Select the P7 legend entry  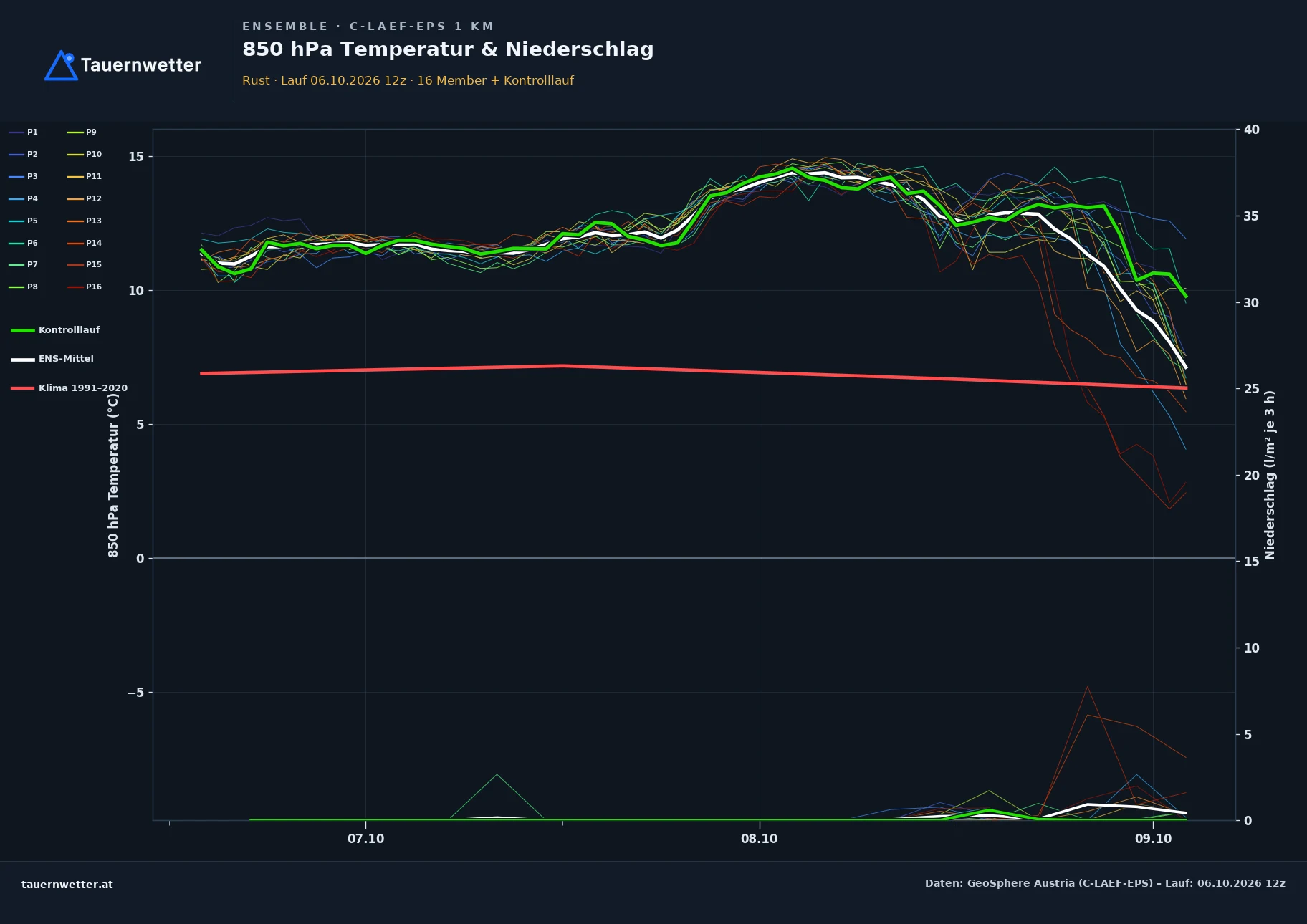tap(24, 265)
